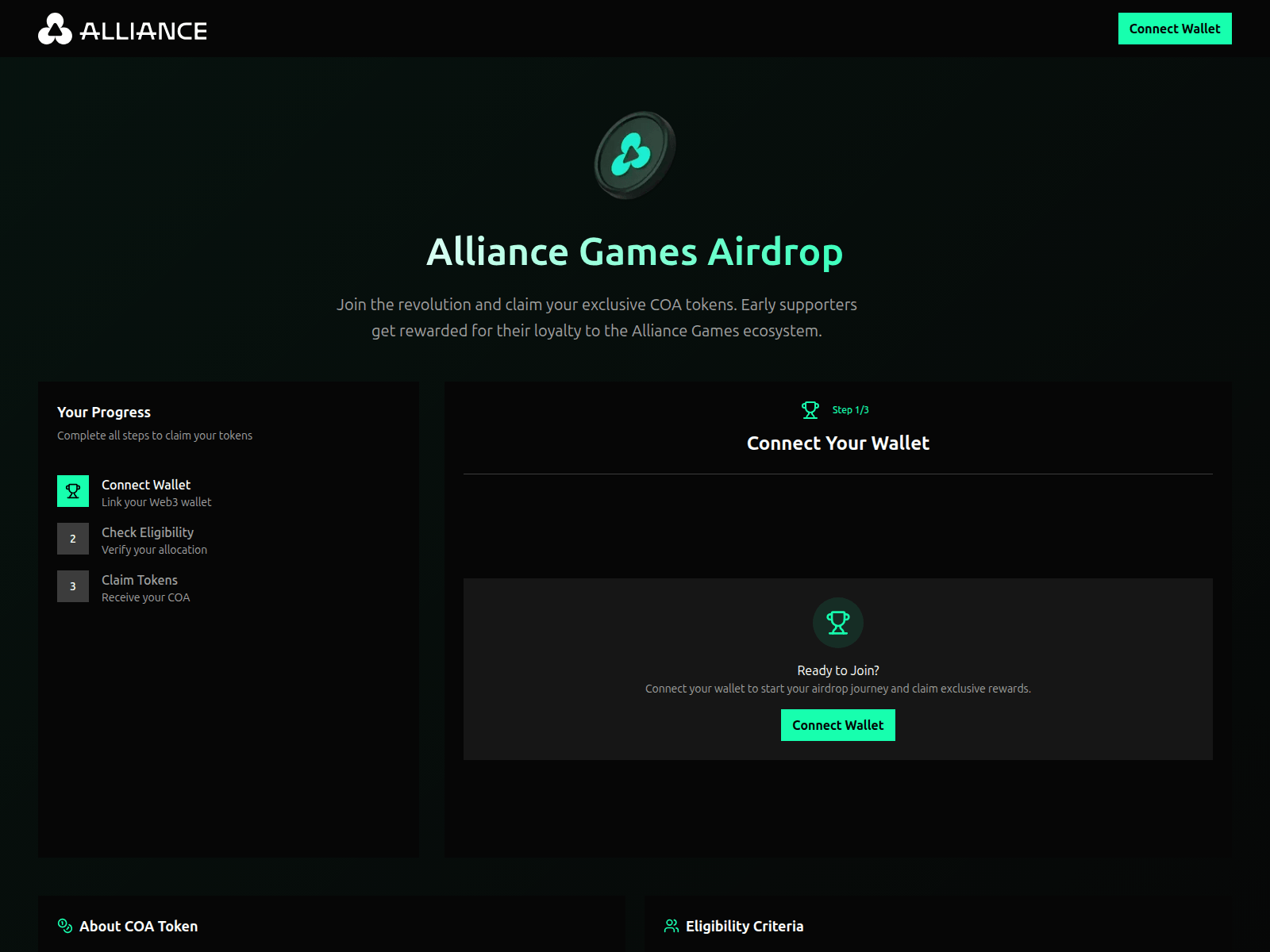1270x952 pixels.
Task: Select the step 2 badge for Check Eligibility
Action: [72, 538]
